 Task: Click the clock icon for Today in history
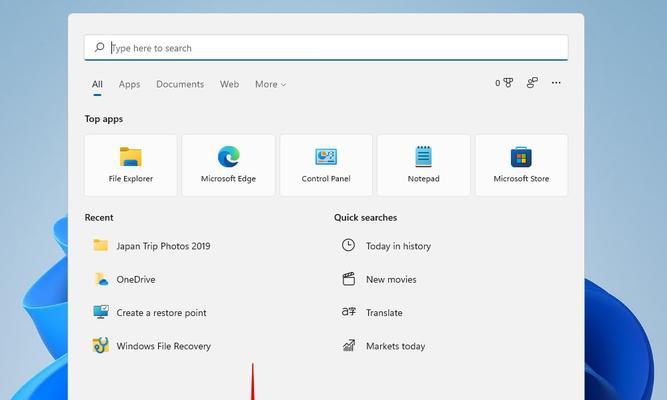(x=348, y=245)
